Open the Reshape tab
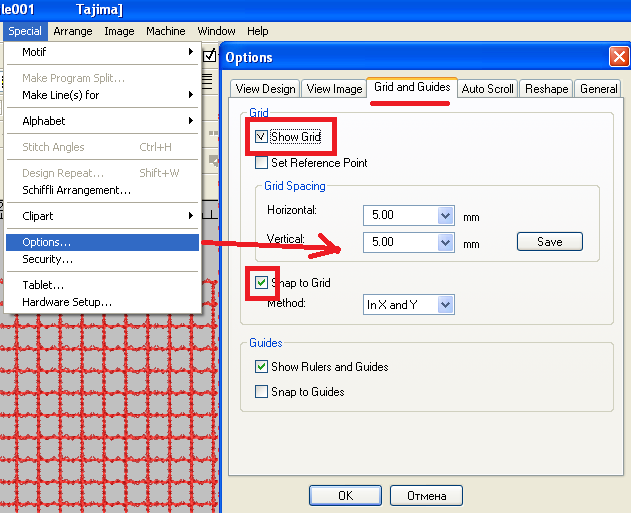Screen dimensions: 631x513 click(x=547, y=89)
